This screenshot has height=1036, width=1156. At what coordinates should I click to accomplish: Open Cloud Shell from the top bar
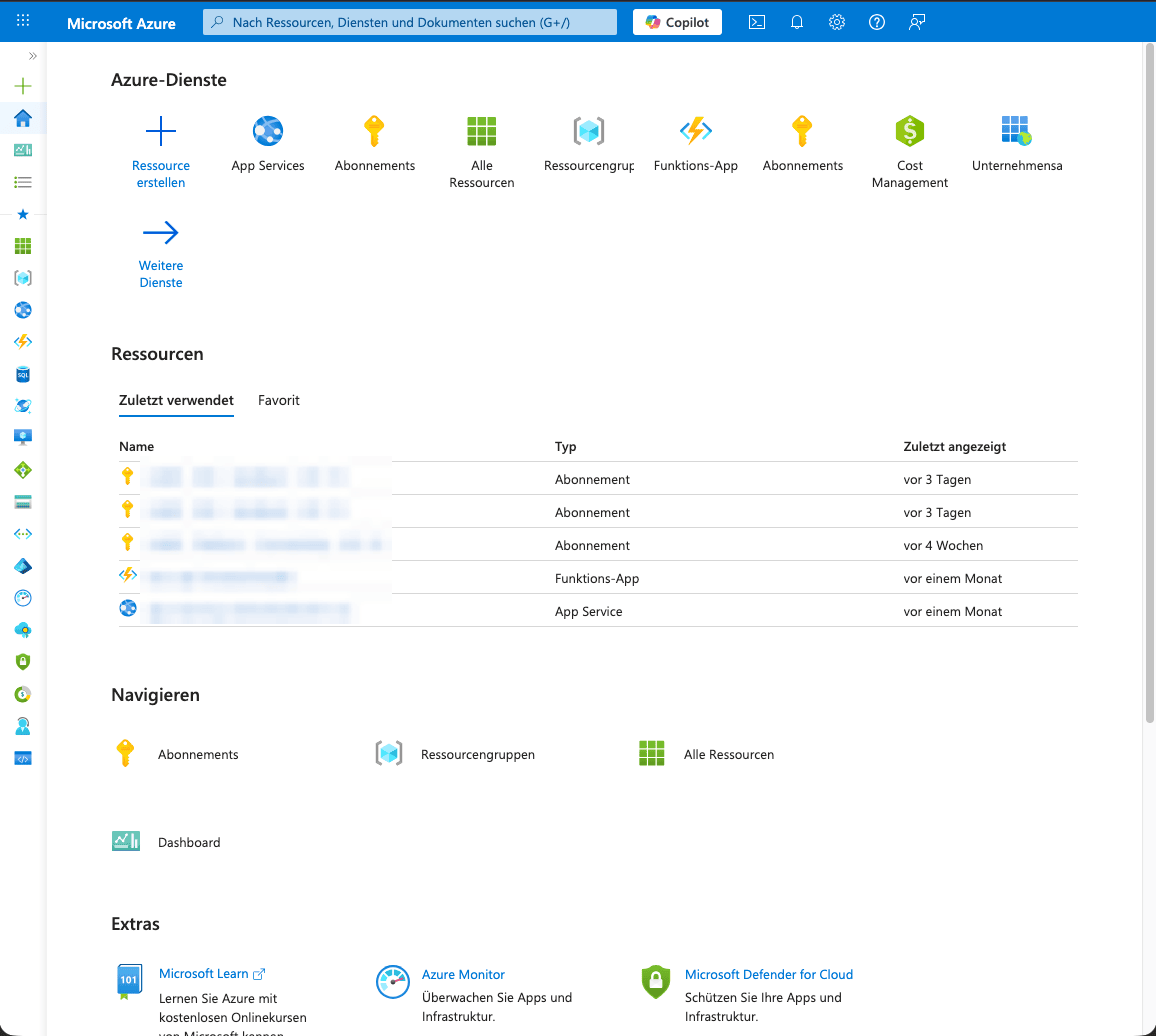click(757, 22)
